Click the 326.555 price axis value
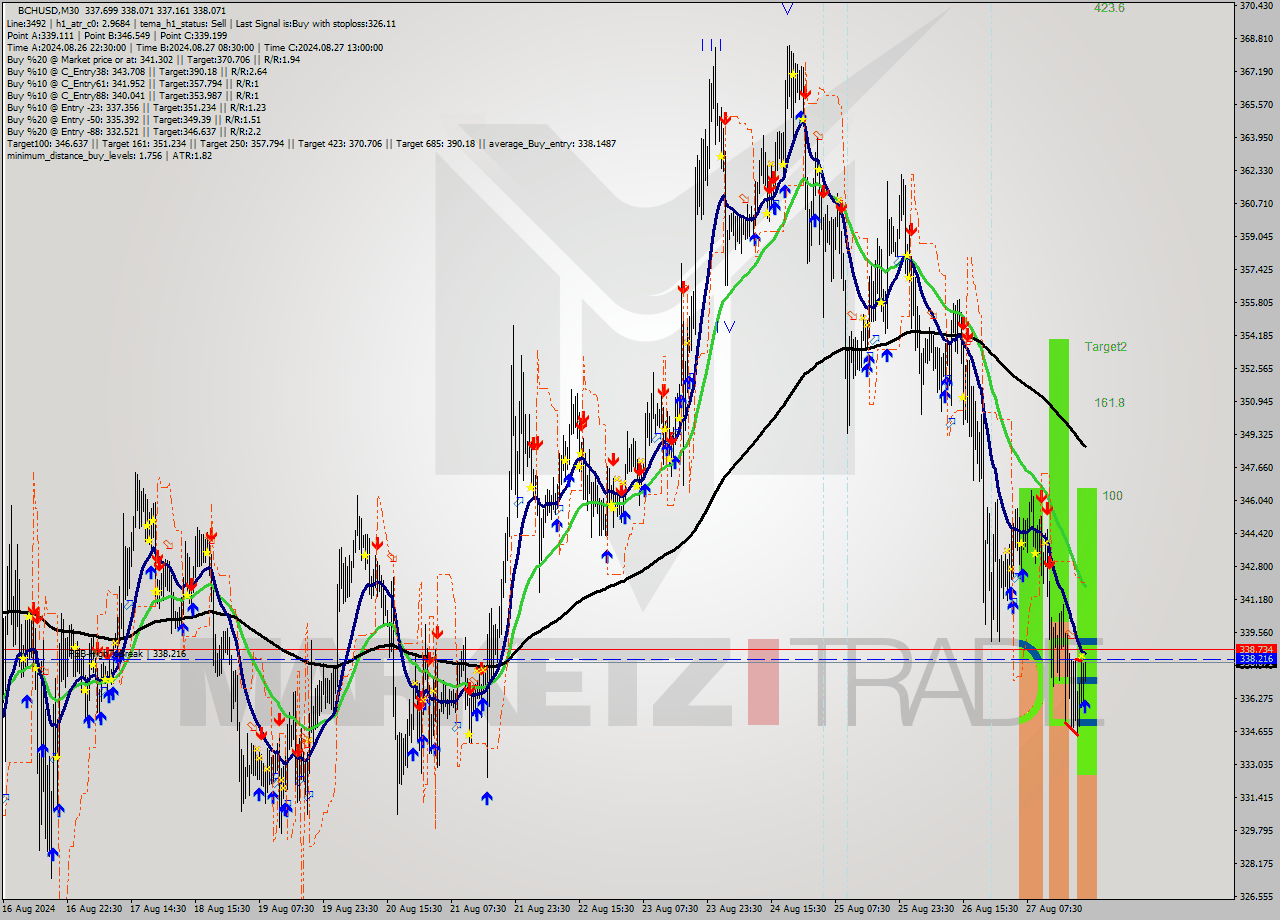Viewport: 1280px width, 920px height. 1256,897
